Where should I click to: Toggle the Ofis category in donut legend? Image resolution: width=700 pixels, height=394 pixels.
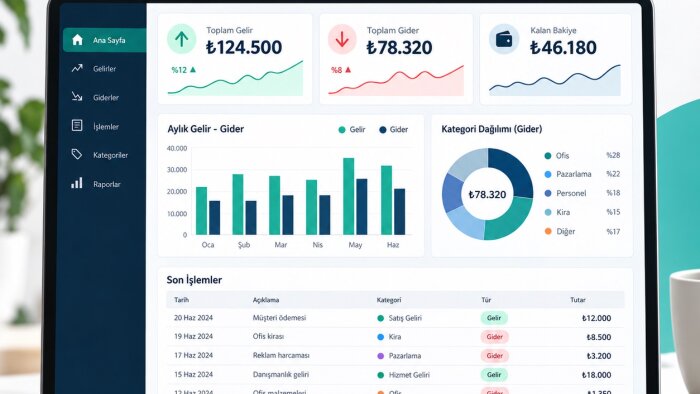557,155
